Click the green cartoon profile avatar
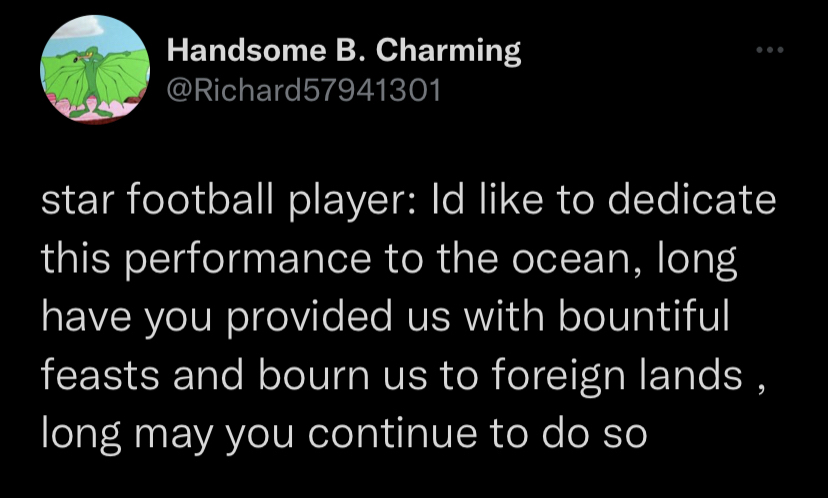 [95, 70]
